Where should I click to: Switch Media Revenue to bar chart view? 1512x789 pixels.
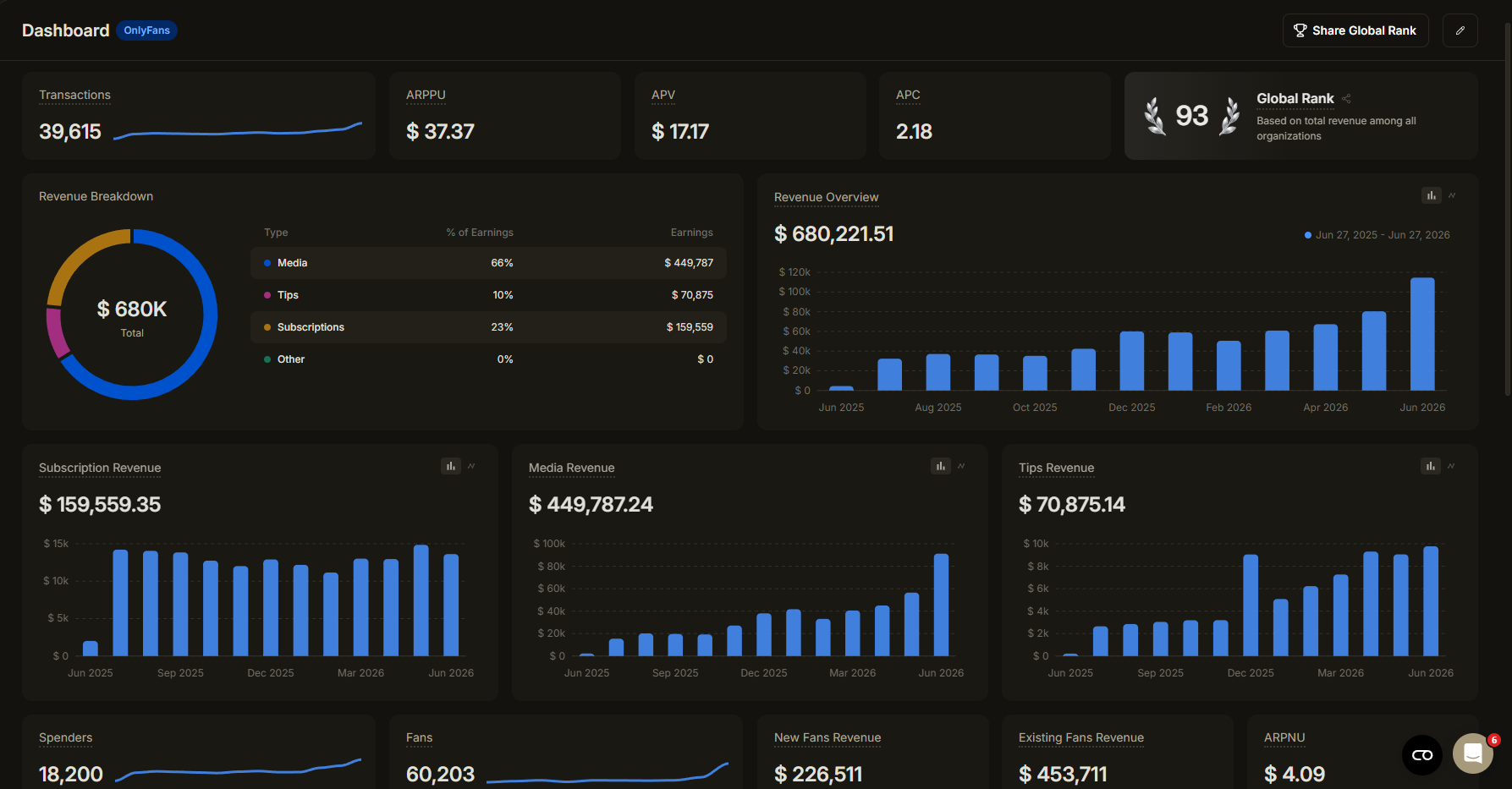click(x=940, y=466)
